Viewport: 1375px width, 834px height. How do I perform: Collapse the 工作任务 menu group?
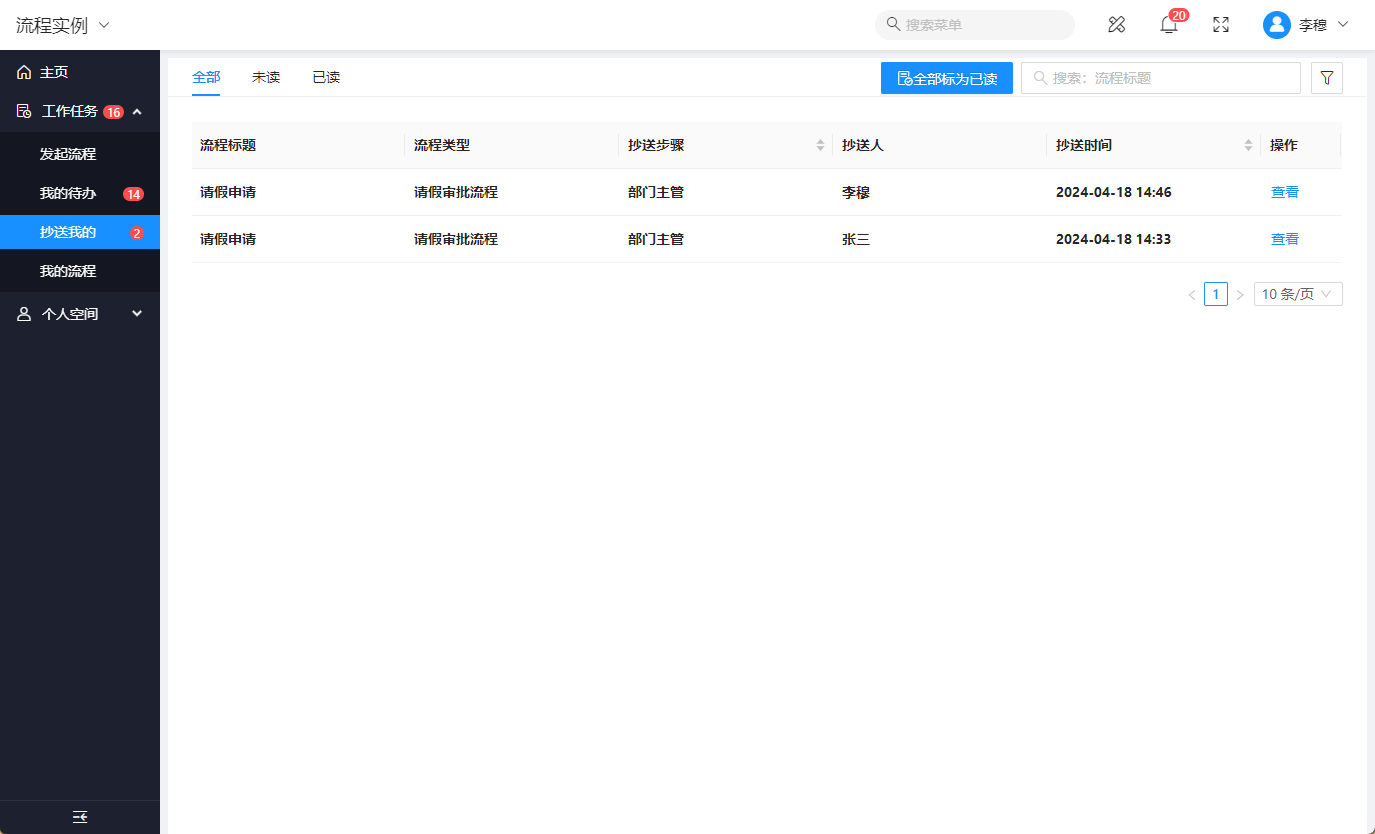pyautogui.click(x=137, y=112)
